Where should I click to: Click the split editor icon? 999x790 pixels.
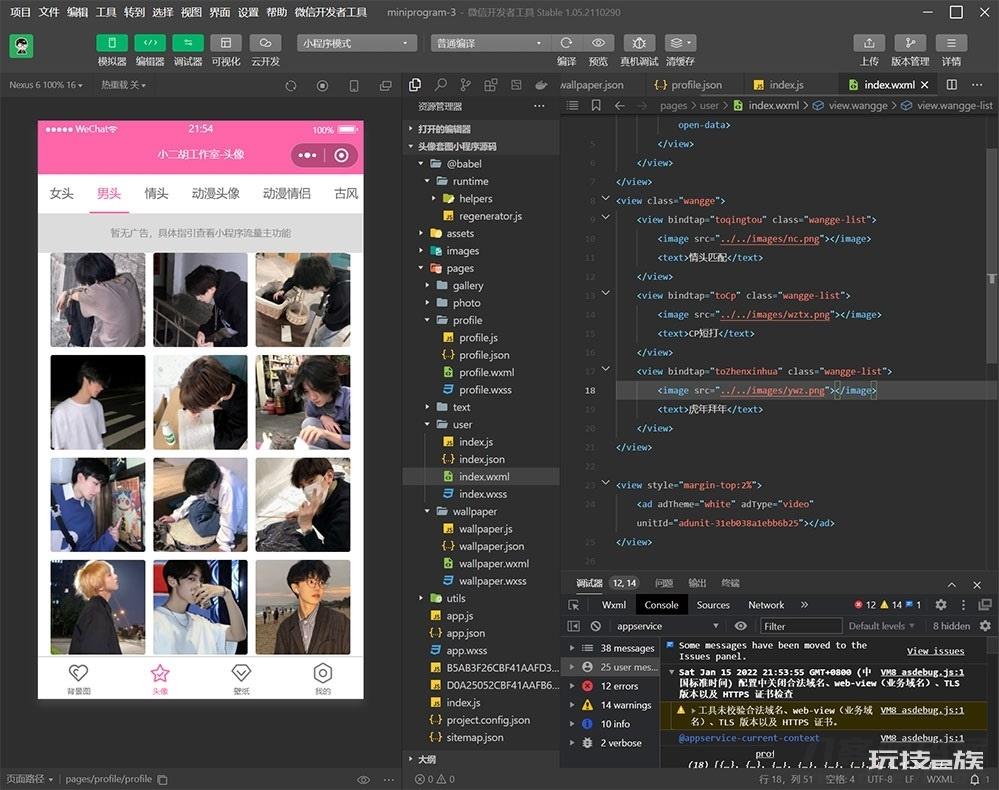tap(952, 85)
